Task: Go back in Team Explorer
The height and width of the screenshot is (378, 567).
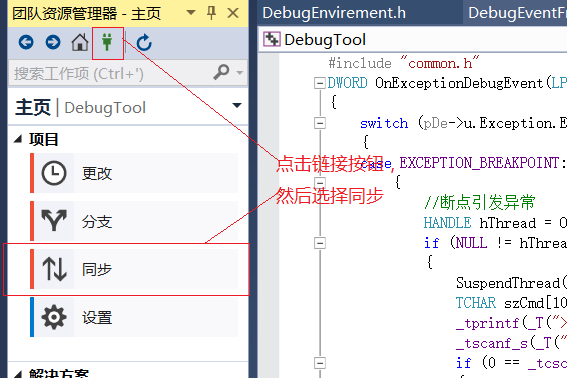Action: [26, 42]
